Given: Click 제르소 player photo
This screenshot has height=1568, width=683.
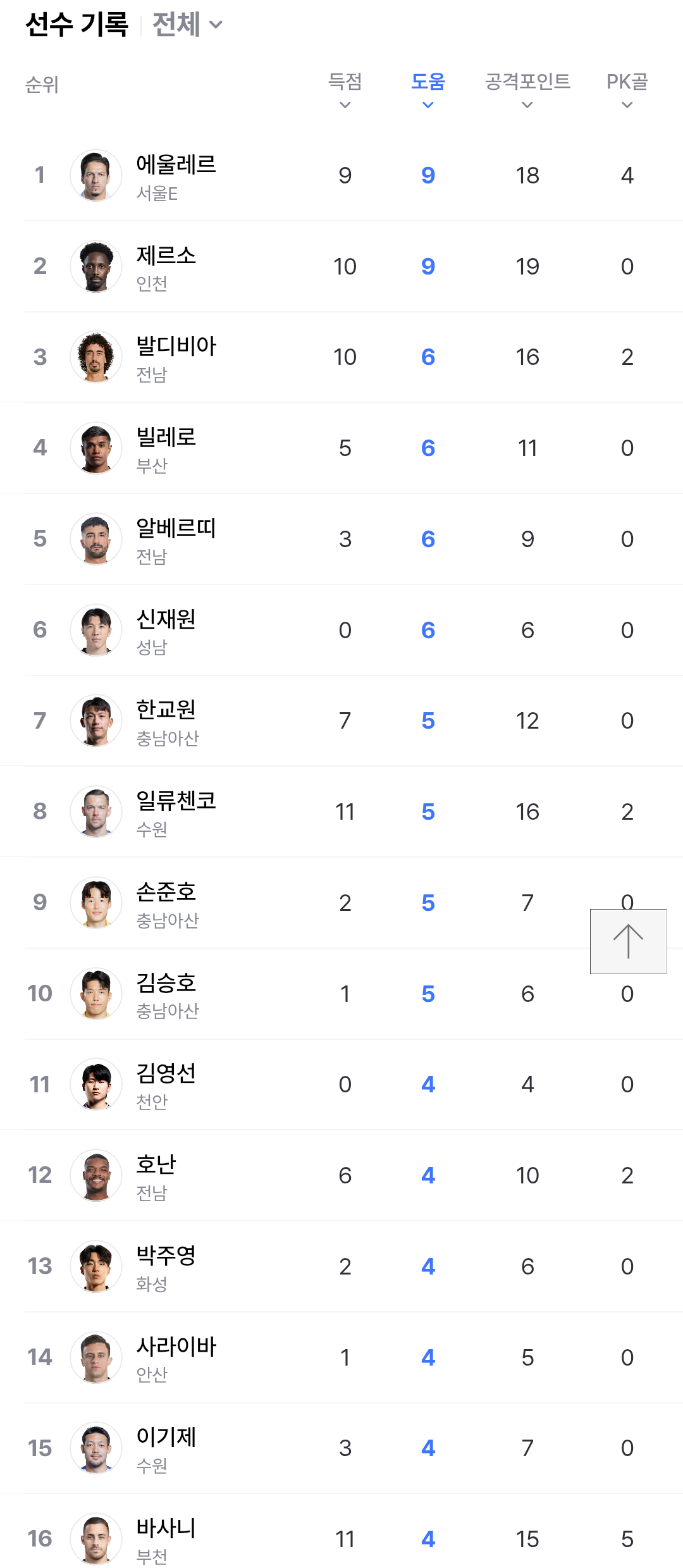Looking at the screenshot, I should [96, 266].
